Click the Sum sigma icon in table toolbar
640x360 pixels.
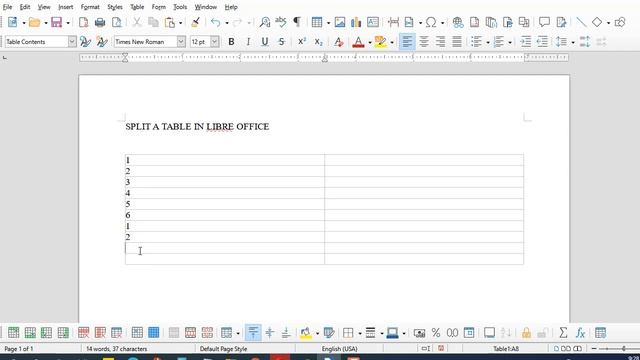tap(563, 333)
